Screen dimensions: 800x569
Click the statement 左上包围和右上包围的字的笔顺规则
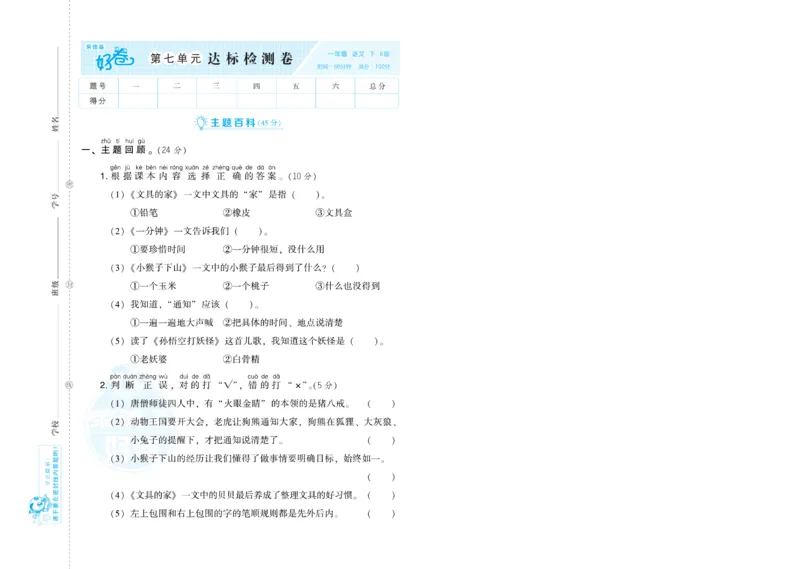(x=225, y=514)
